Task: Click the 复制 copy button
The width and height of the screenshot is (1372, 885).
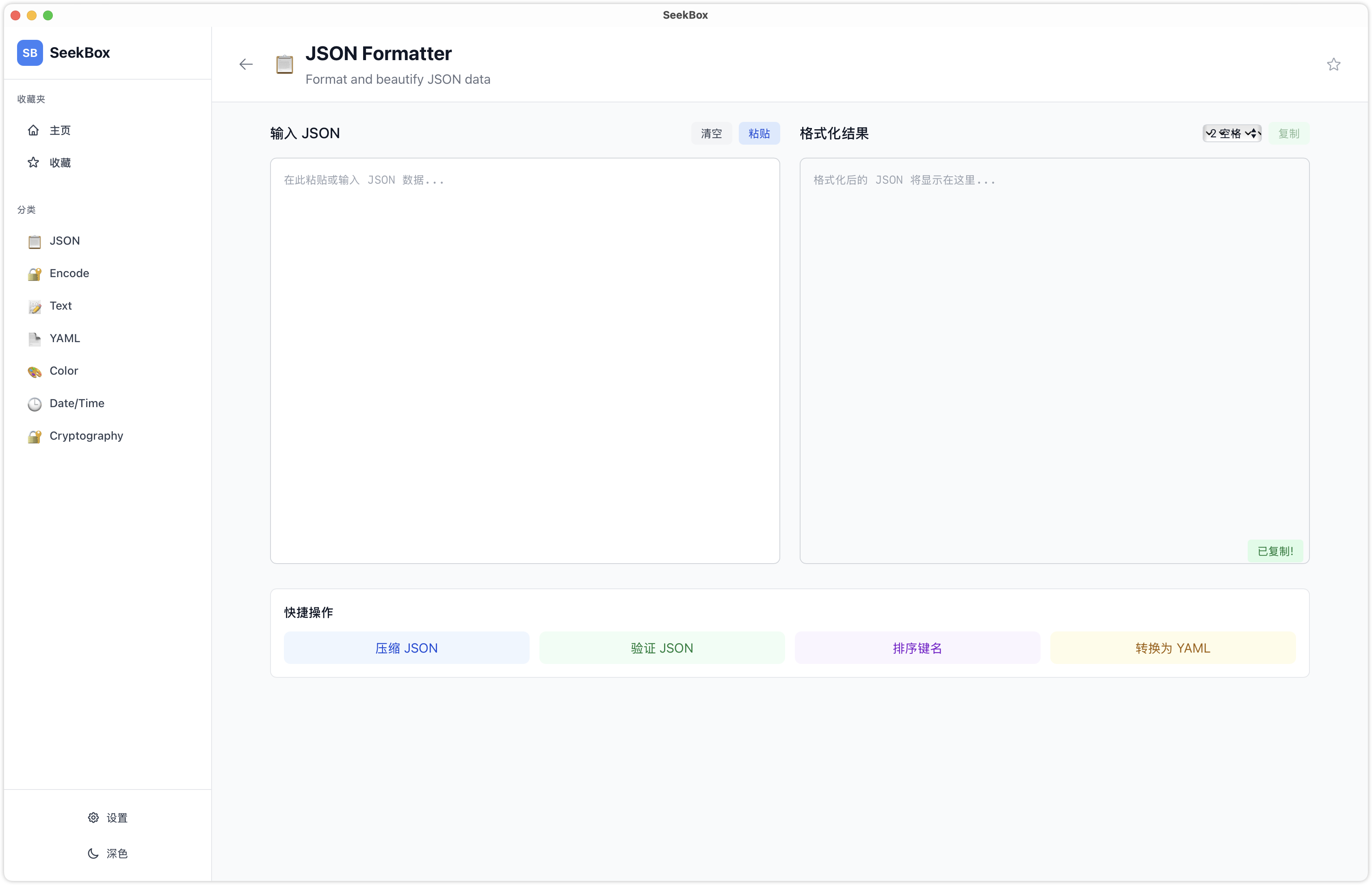Action: point(1288,133)
